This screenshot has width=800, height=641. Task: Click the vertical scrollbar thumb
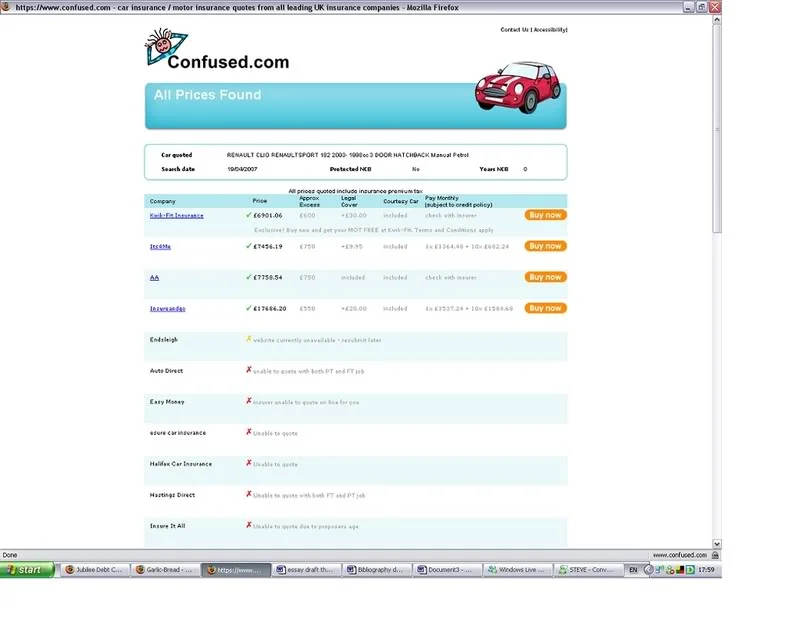pos(717,129)
